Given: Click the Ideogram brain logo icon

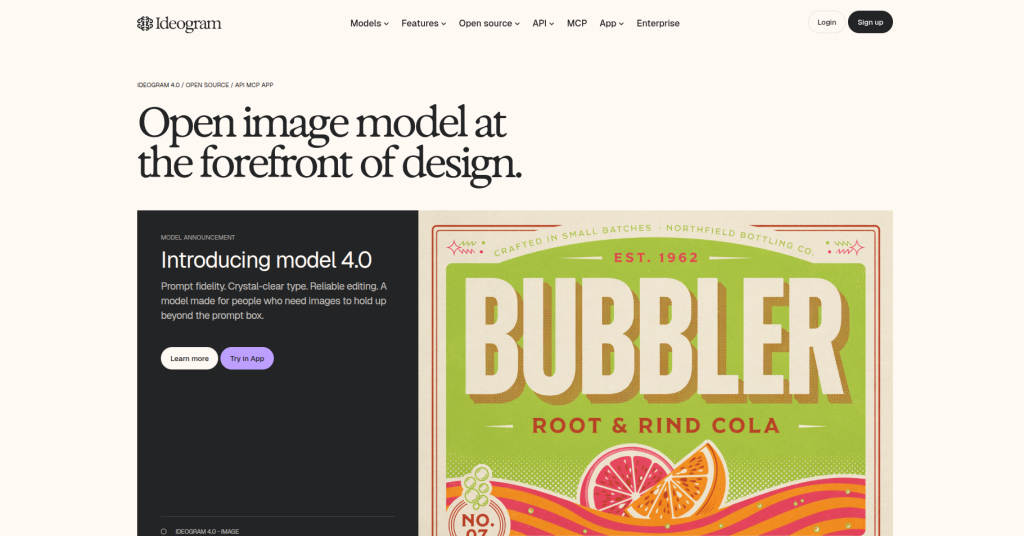Looking at the screenshot, I should pos(144,24).
